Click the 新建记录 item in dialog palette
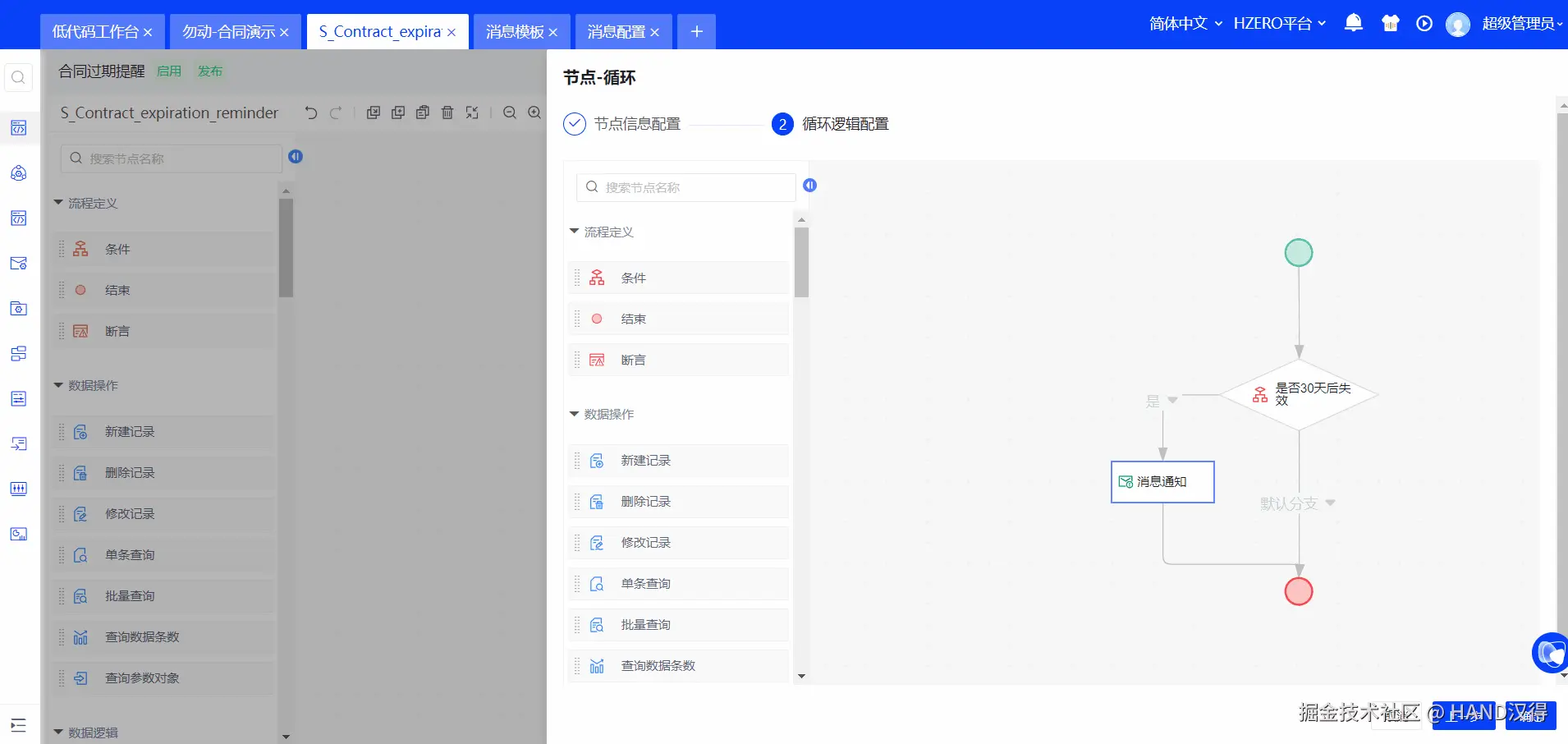The height and width of the screenshot is (744, 1568). click(x=678, y=461)
